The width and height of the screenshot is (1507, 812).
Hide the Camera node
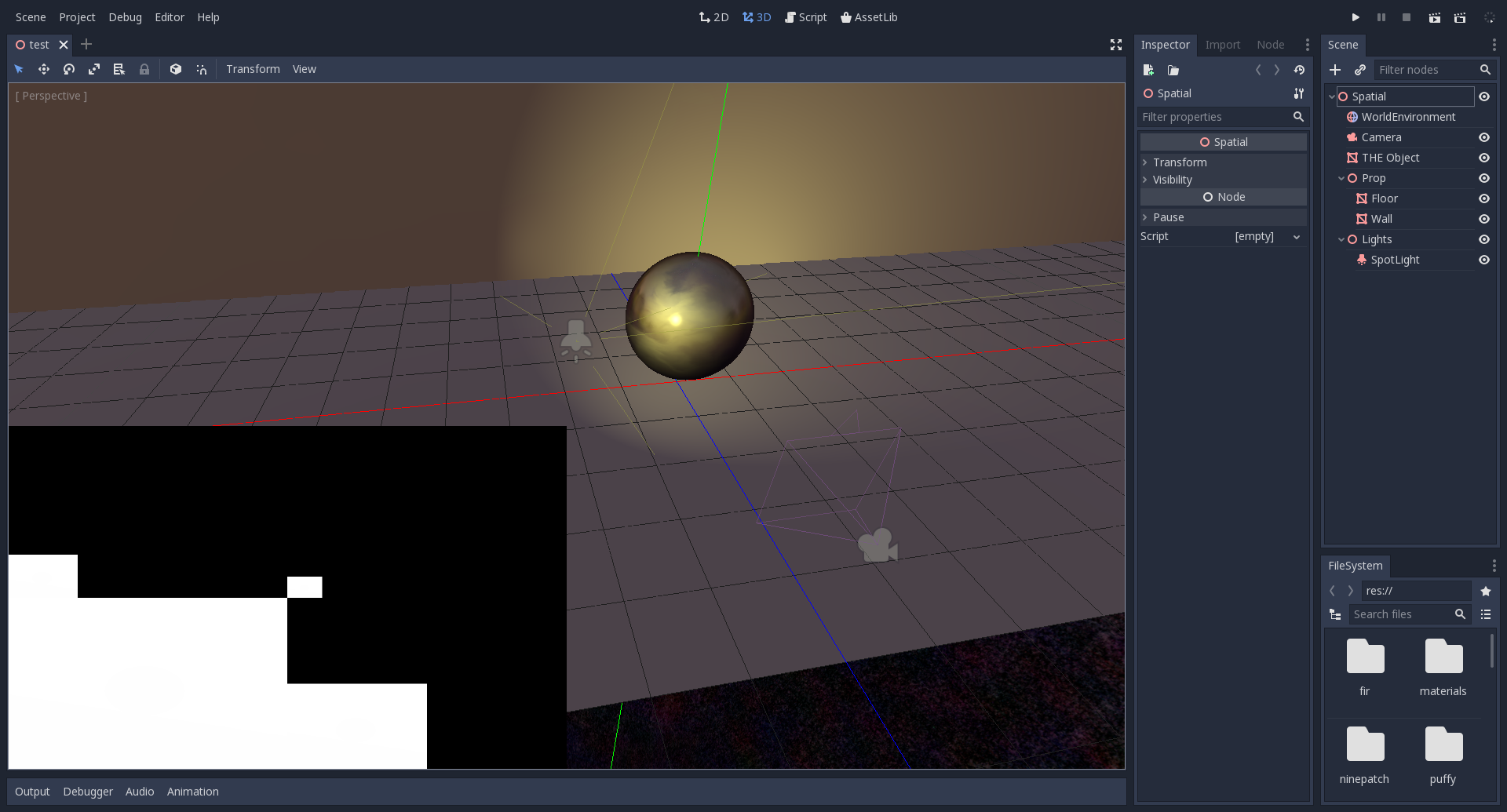point(1484,137)
